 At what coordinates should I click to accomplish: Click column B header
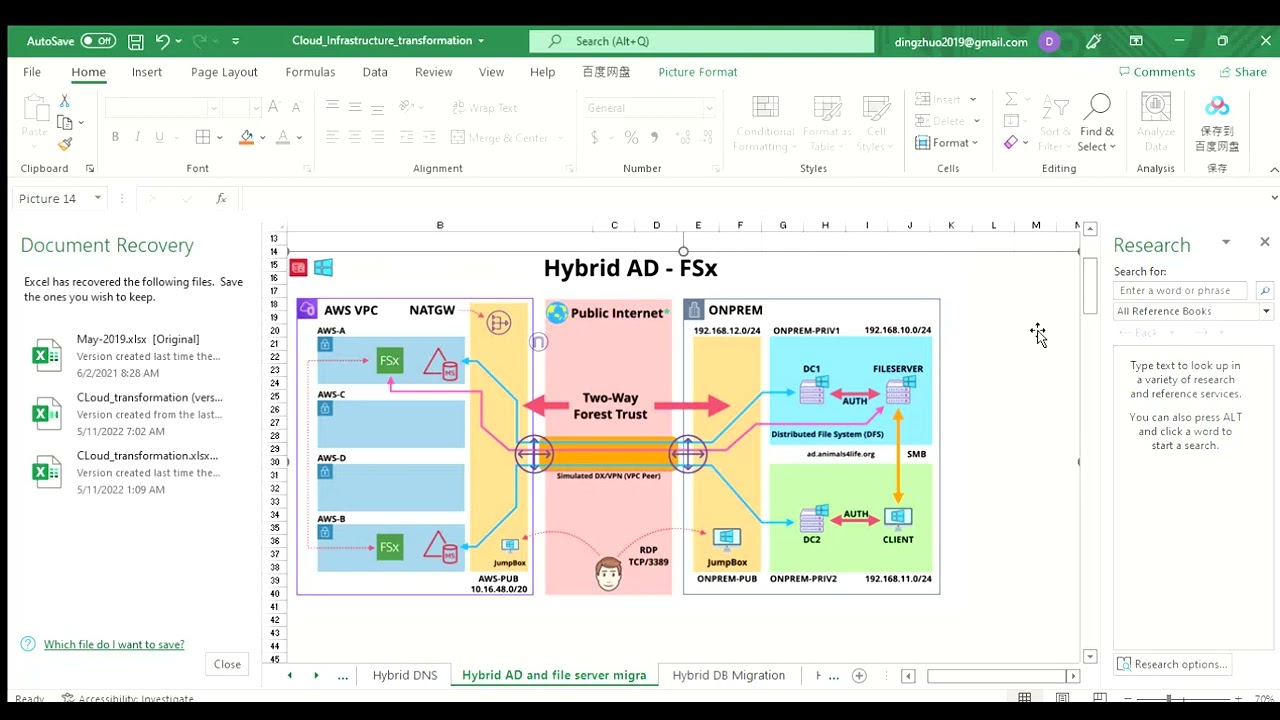(440, 225)
